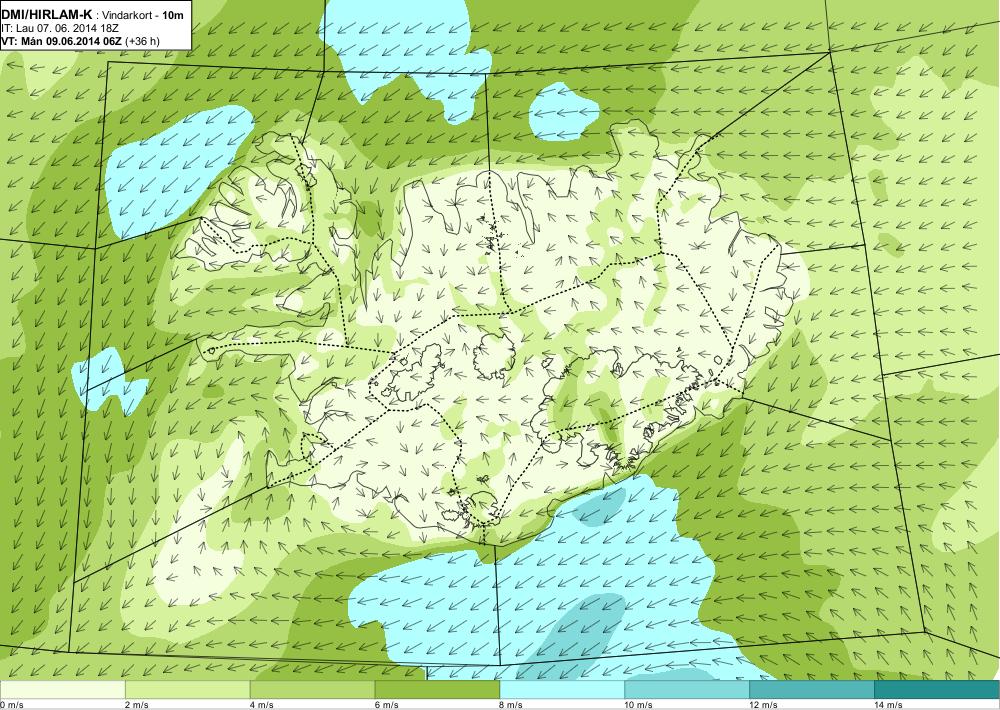The height and width of the screenshot is (710, 1000).
Task: Click the darkest teal legend swatch above 14 m/s
Action: [937, 690]
